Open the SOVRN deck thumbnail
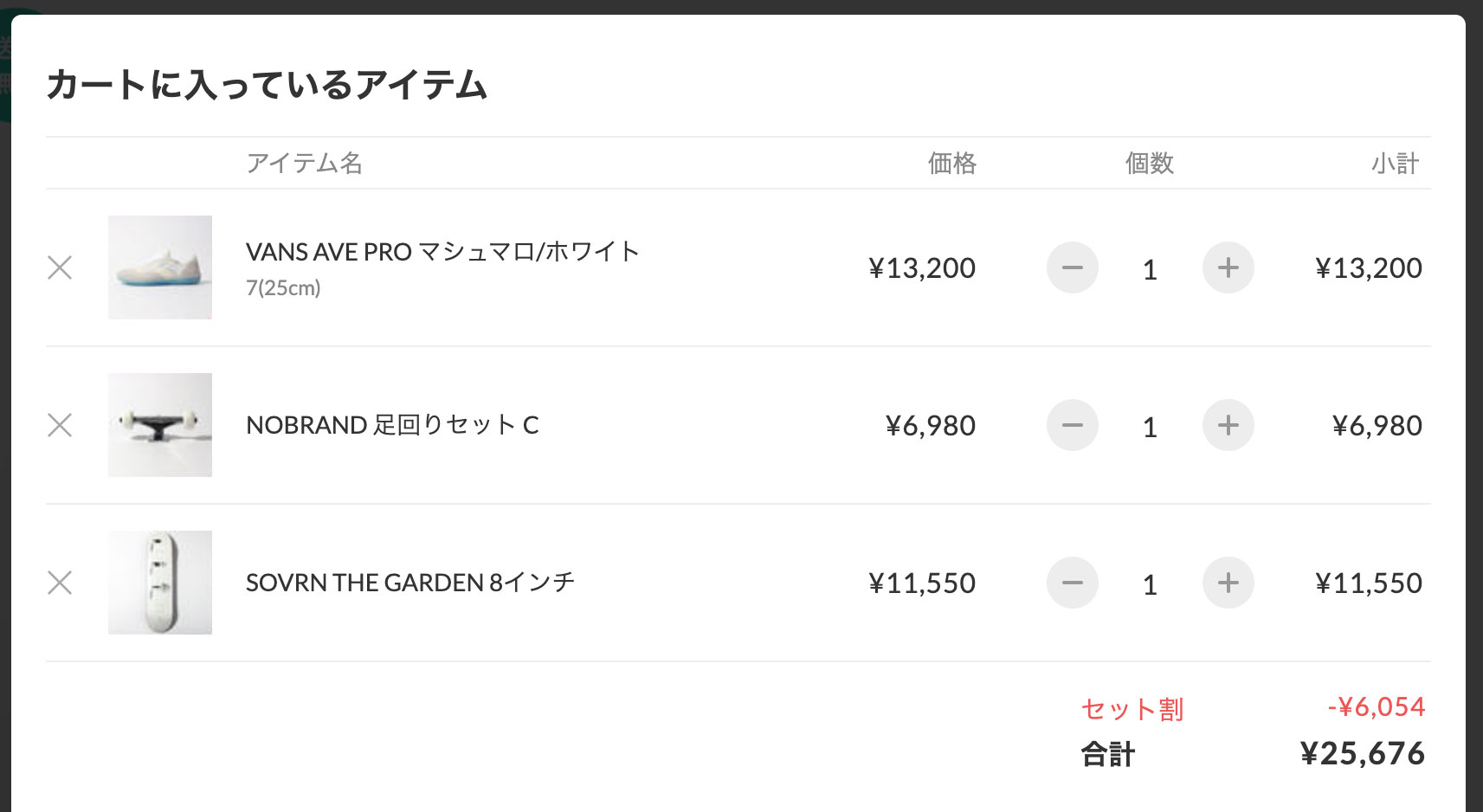The width and height of the screenshot is (1483, 812). [x=160, y=583]
